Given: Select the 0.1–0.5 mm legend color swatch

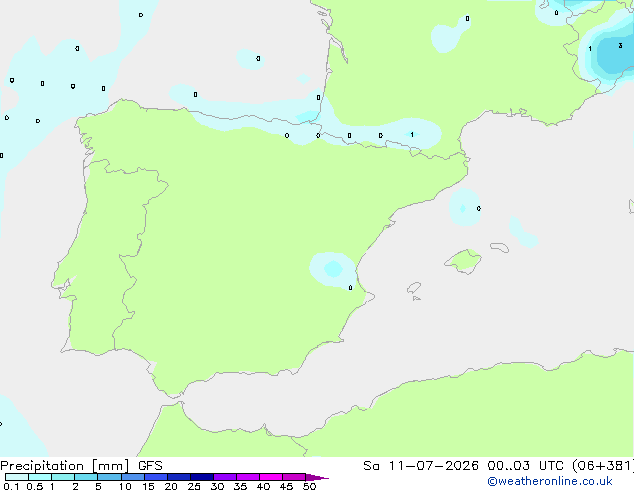Looking at the screenshot, I should click(17, 477).
